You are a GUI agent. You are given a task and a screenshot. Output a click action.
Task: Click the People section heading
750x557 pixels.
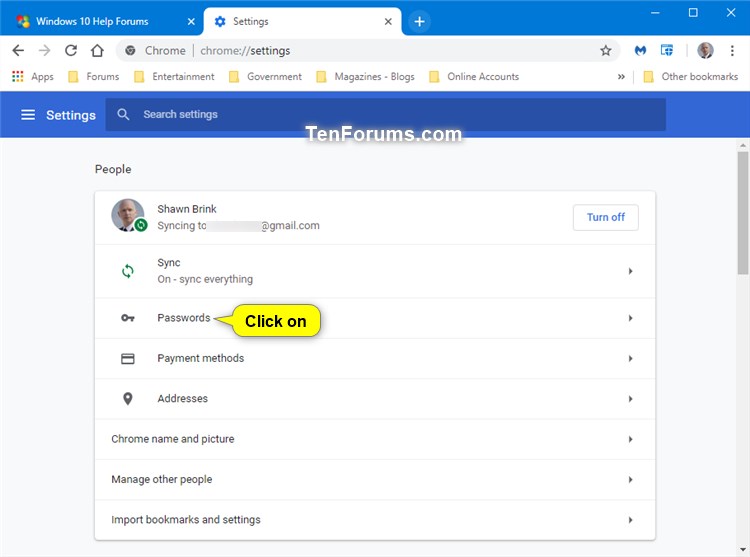click(x=113, y=169)
